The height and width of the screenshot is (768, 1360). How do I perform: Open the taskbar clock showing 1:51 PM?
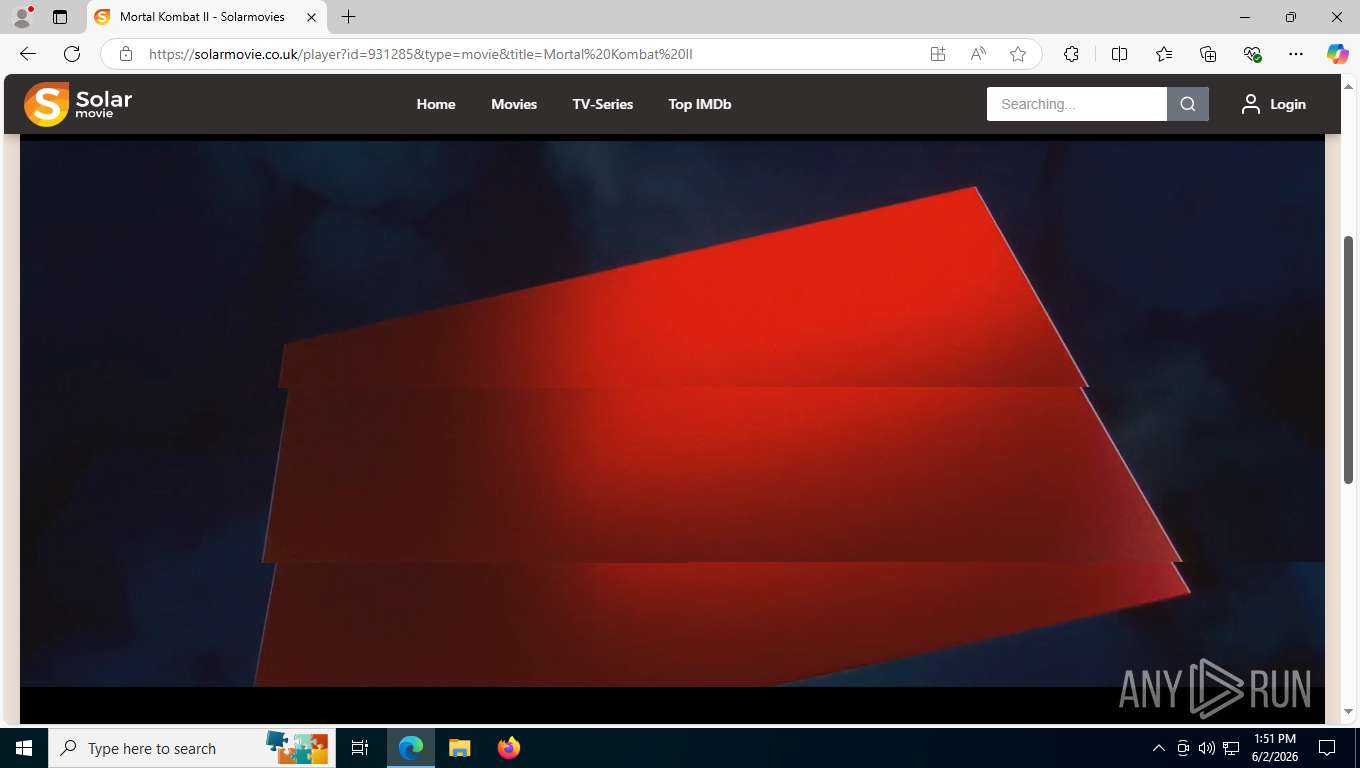tap(1274, 748)
